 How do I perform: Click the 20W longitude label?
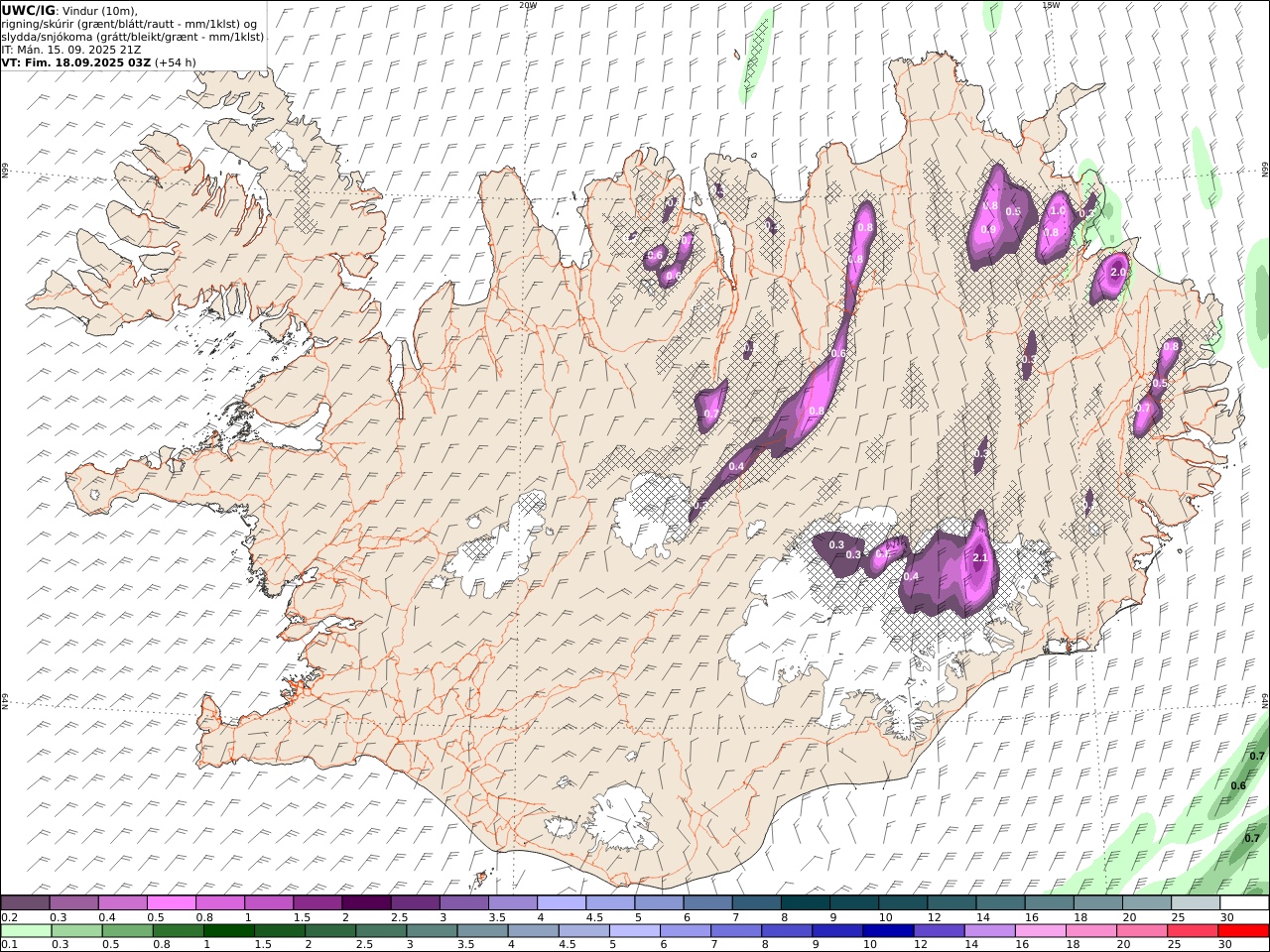528,5
